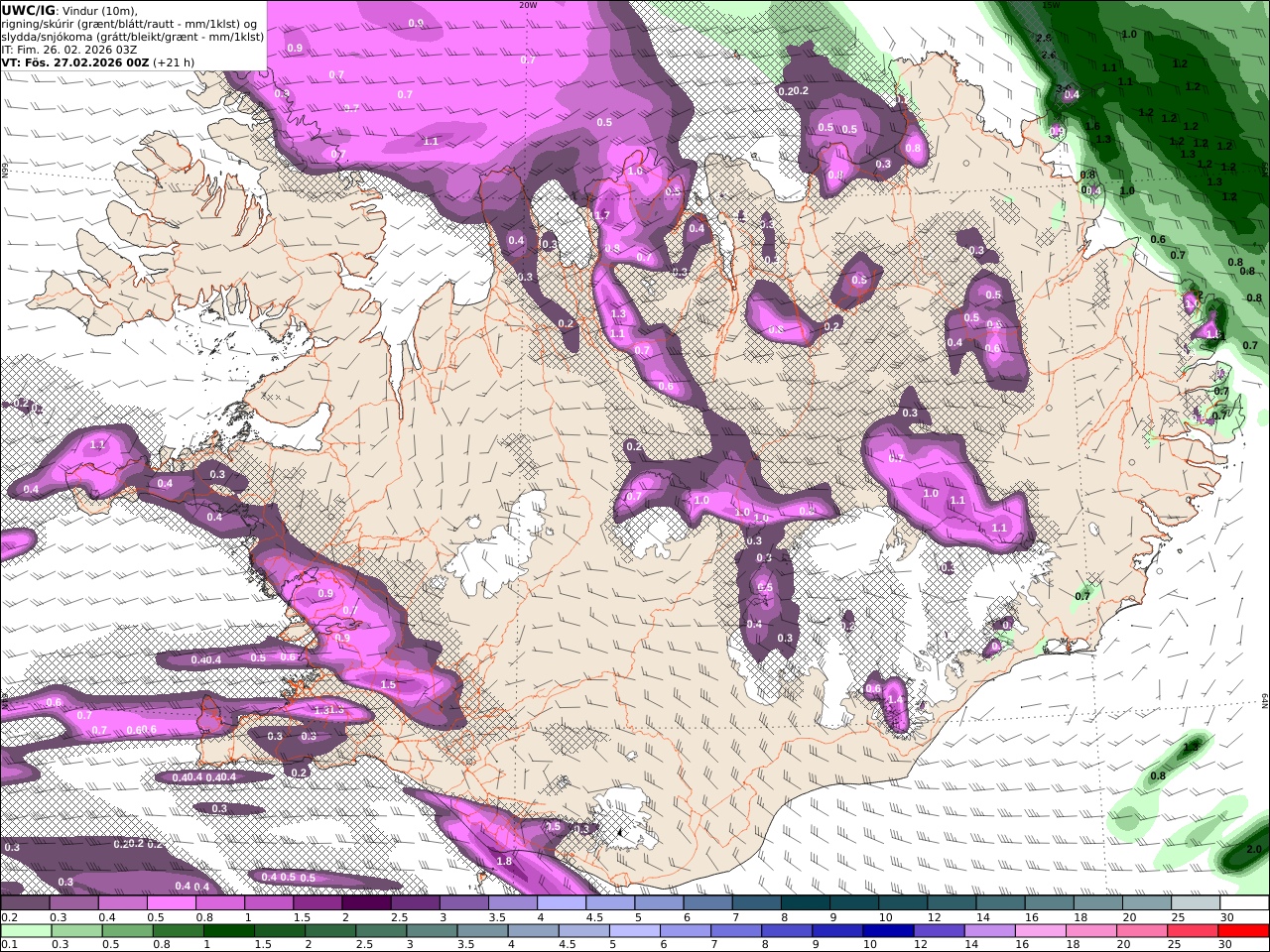Click the light gray 25 swatch in upper legend
1270x952 pixels.
[x=1196, y=902]
